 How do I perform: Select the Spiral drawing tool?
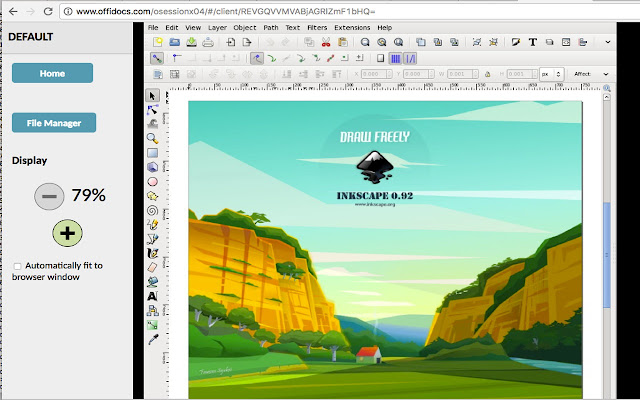[152, 210]
